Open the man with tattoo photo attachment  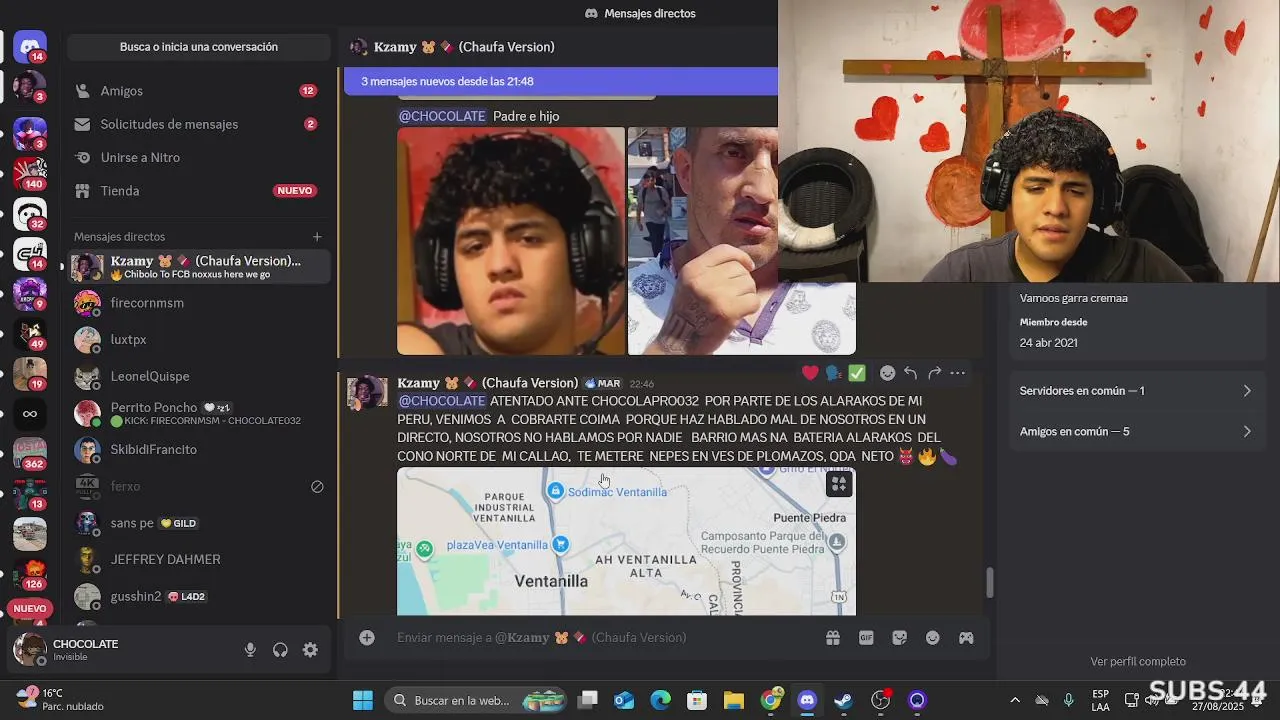coord(741,241)
